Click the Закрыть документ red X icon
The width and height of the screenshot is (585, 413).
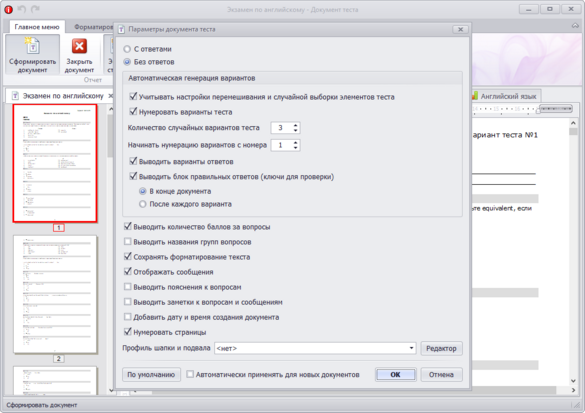click(79, 46)
